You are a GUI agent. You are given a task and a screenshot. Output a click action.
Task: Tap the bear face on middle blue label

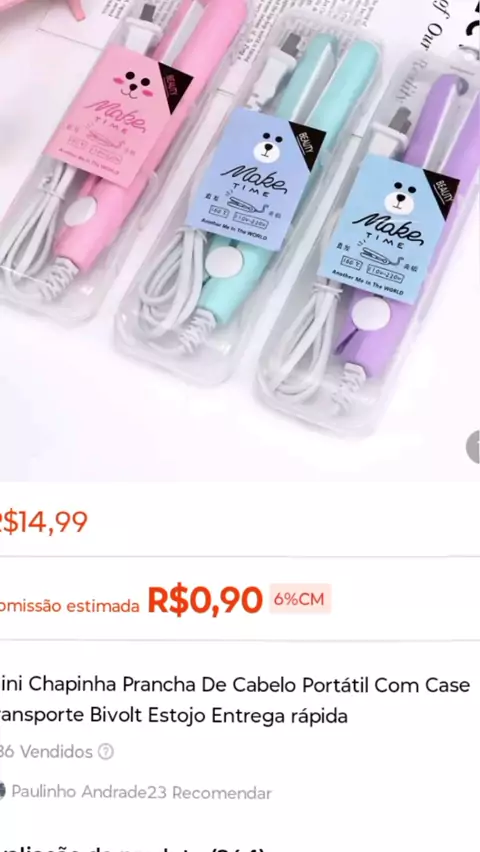(267, 149)
